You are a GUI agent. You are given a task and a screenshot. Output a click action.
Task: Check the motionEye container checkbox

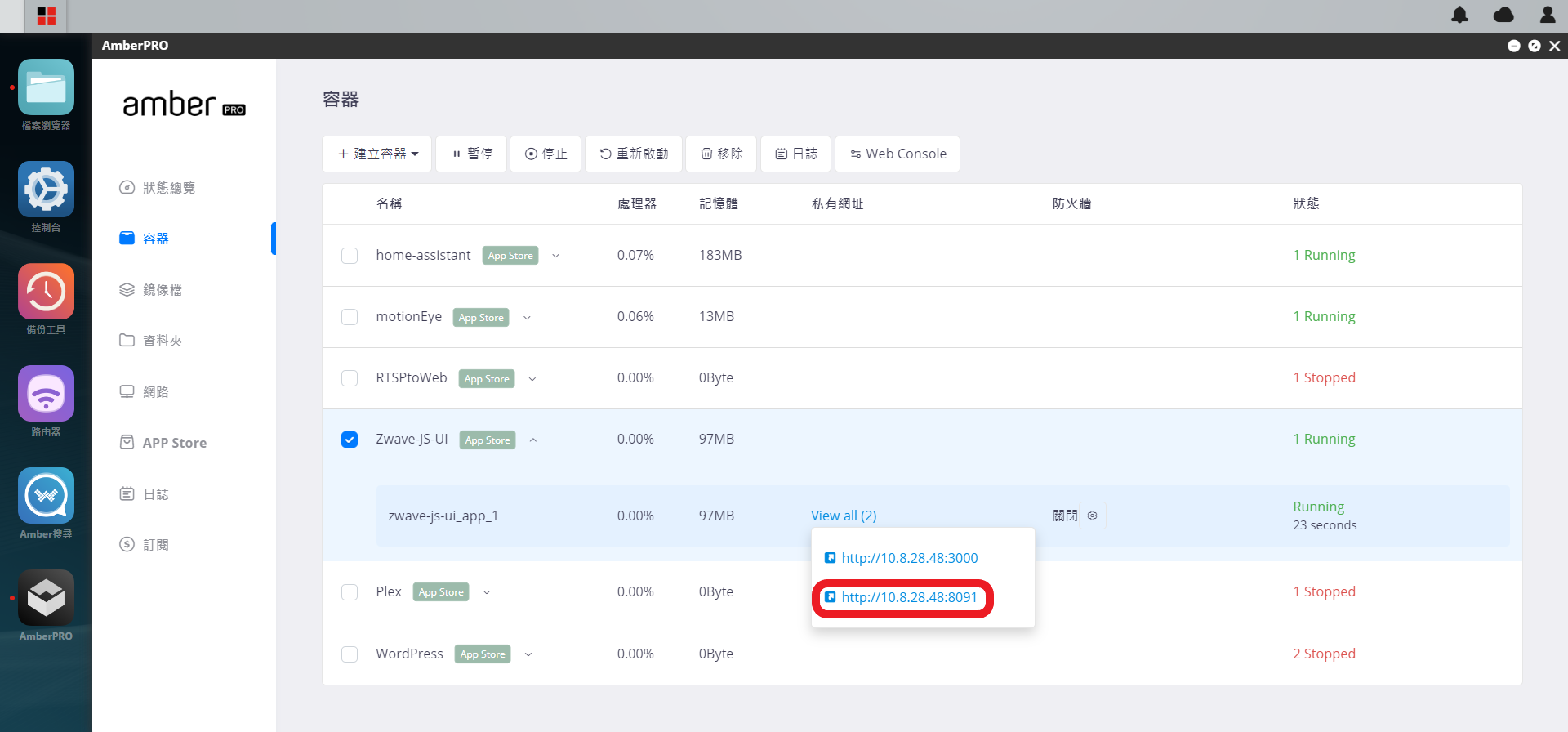tap(350, 317)
